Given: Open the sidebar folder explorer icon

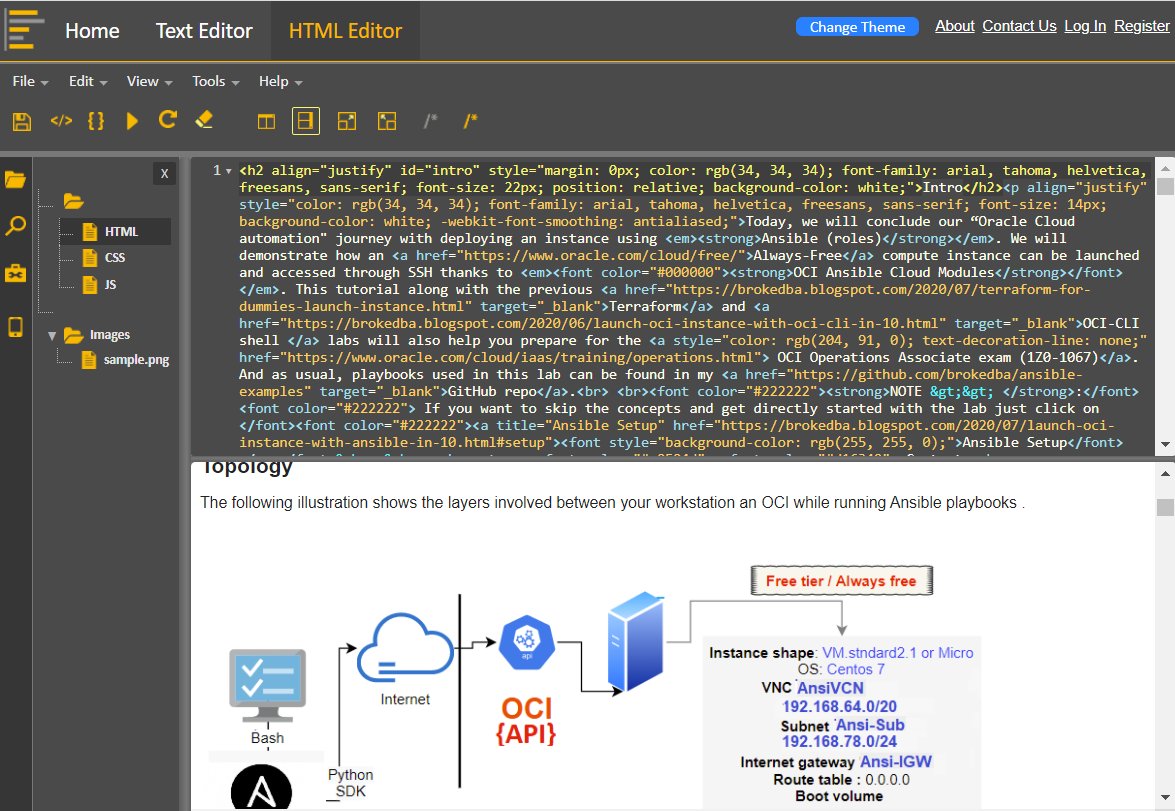Looking at the screenshot, I should pos(15,180).
